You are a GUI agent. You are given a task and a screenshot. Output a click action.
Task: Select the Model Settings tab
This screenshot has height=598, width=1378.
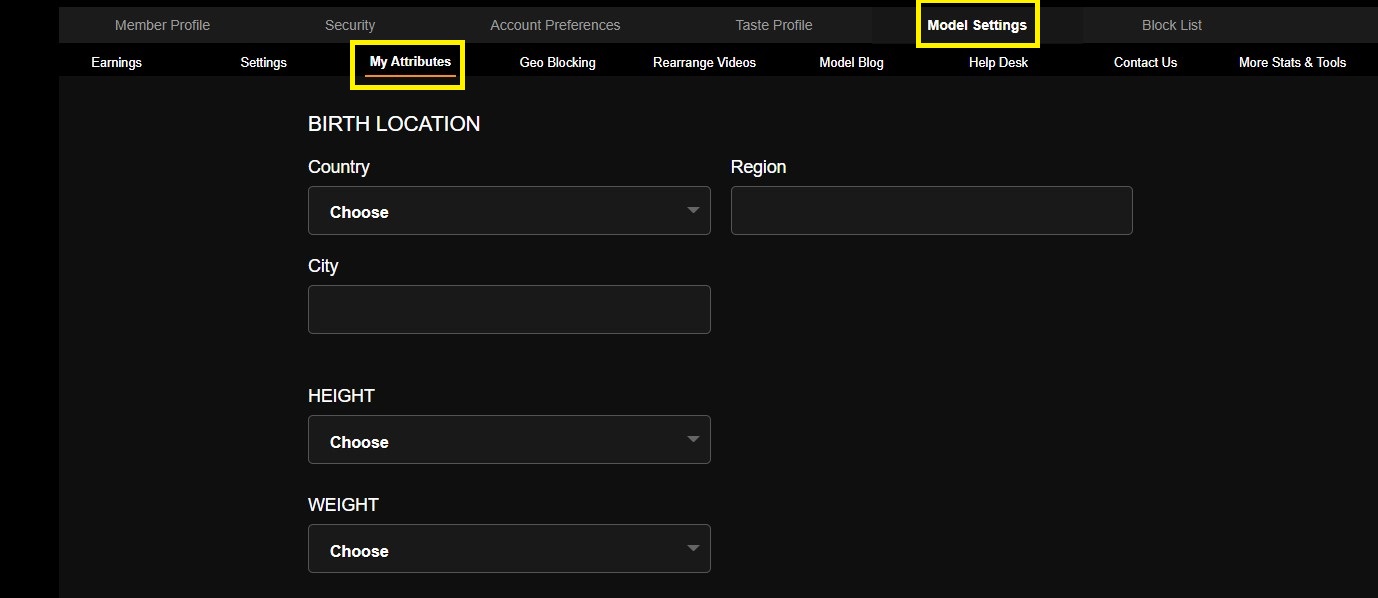coord(977,25)
